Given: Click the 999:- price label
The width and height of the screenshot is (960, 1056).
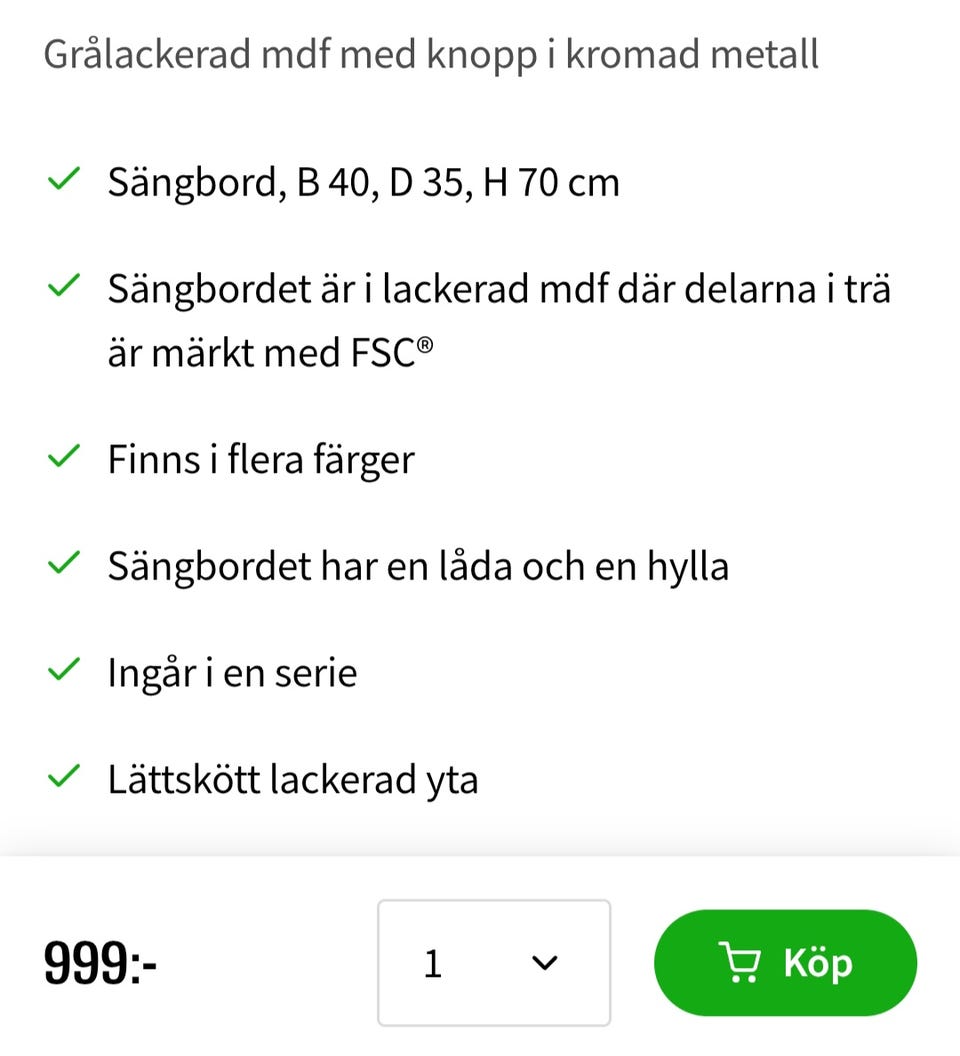Looking at the screenshot, I should coord(100,964).
